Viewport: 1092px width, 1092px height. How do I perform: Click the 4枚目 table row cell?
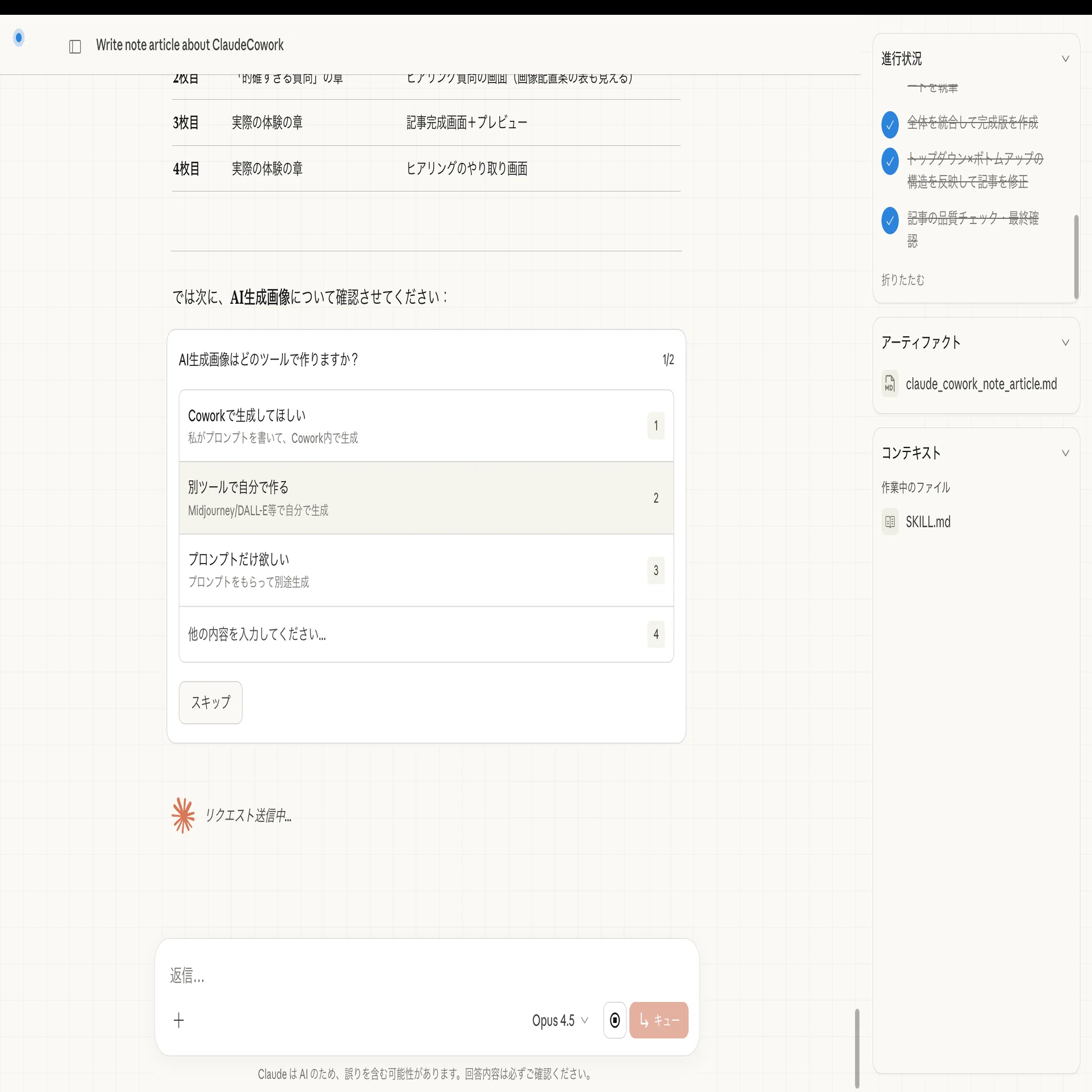[186, 169]
